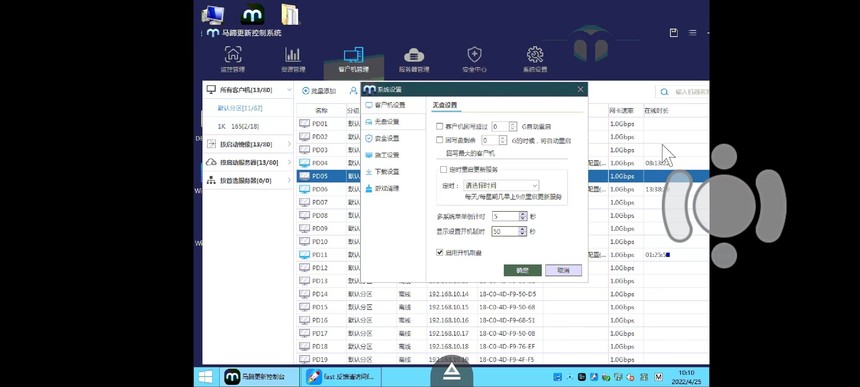Adjust 回写盘剩余 value spinner arrows
Screen dimensions: 860x387
coord(503,140)
